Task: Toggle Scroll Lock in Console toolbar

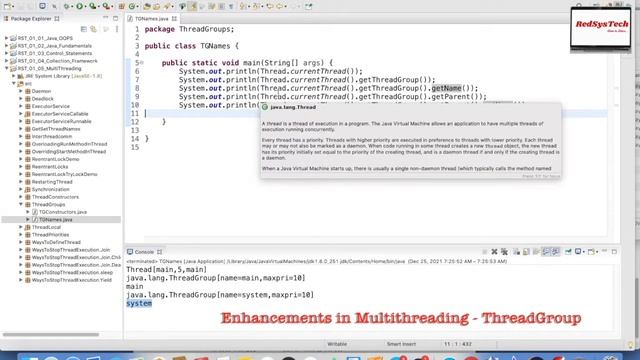Action: (526, 252)
